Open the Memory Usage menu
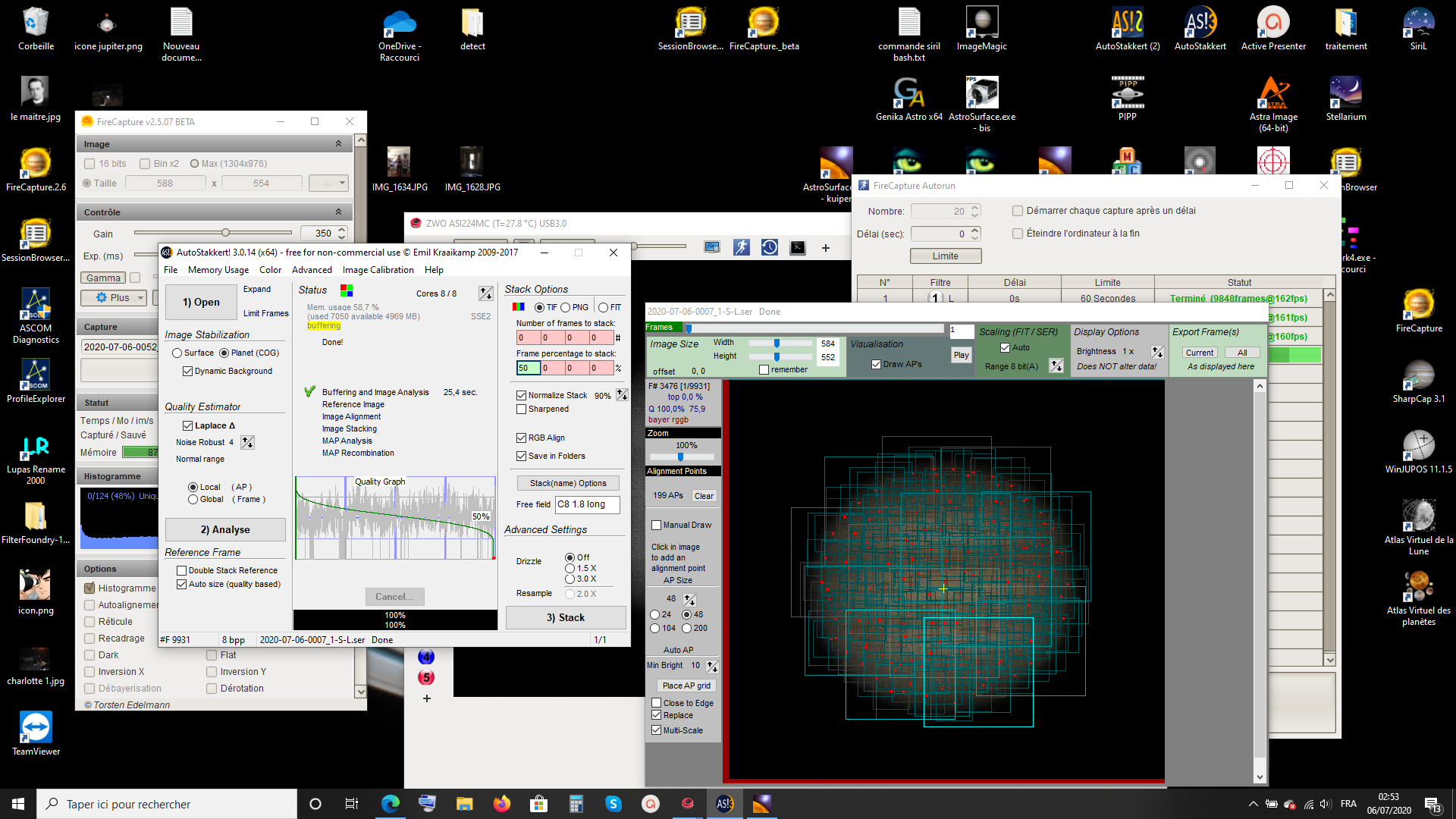This screenshot has height=819, width=1456. [x=218, y=270]
